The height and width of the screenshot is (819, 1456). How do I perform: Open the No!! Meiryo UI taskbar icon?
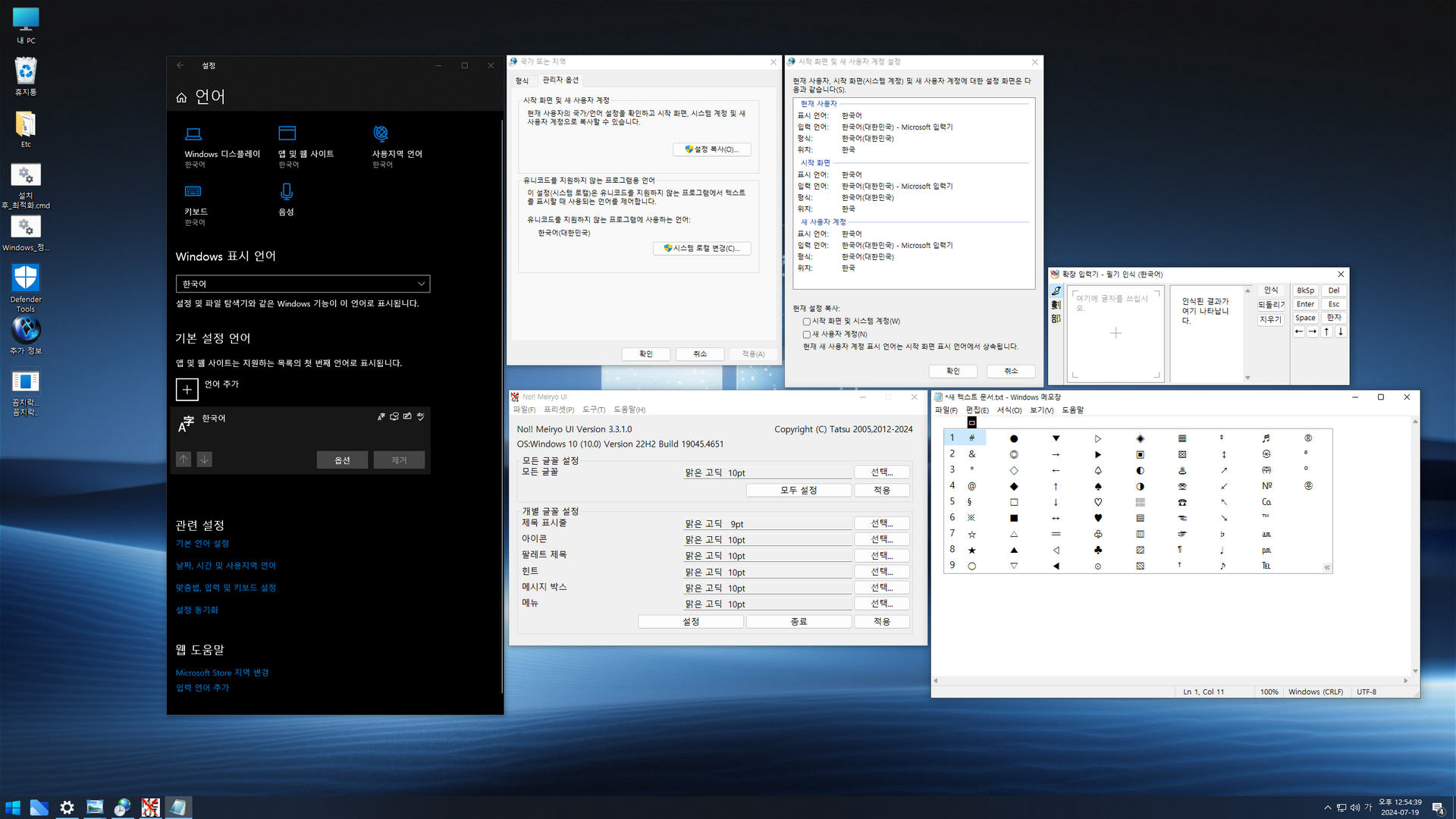tap(150, 808)
